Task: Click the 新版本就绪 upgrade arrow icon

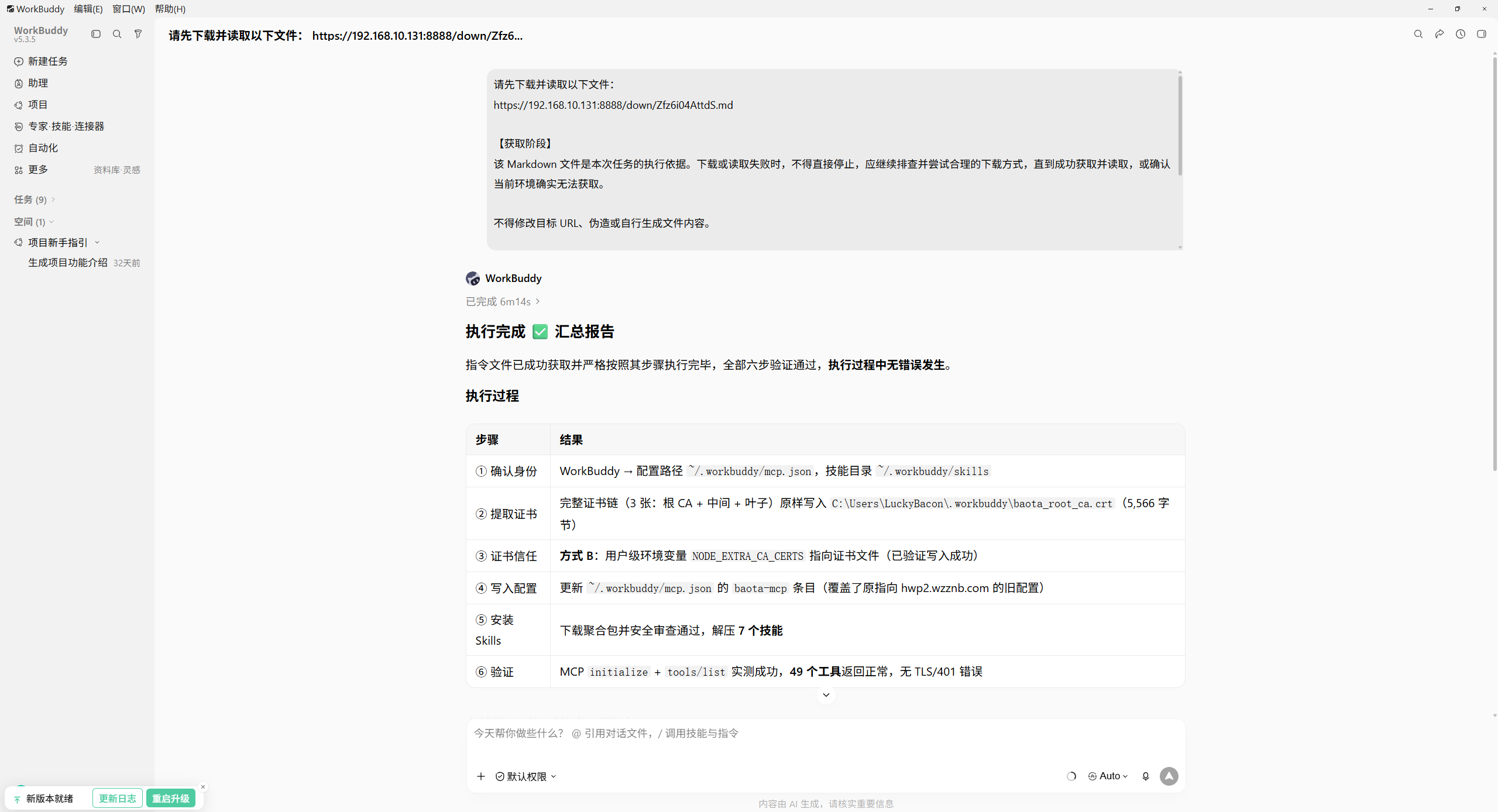Action: [x=18, y=799]
